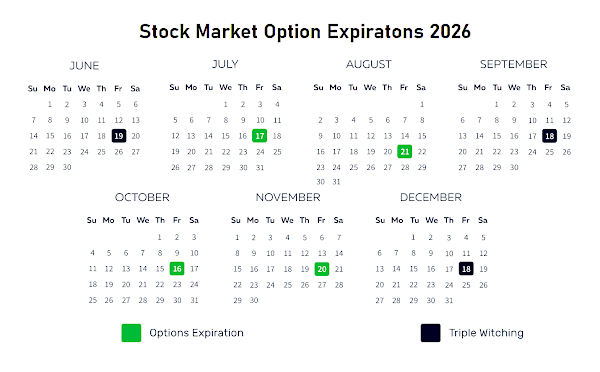
Task: Click the Options Expiration legend label
Action: (196, 333)
